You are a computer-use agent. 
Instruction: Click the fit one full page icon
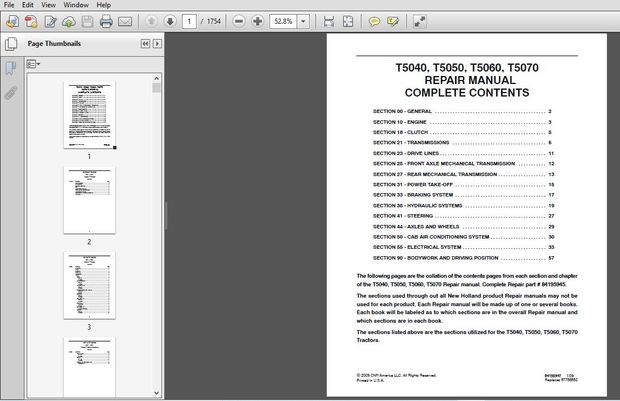point(348,21)
